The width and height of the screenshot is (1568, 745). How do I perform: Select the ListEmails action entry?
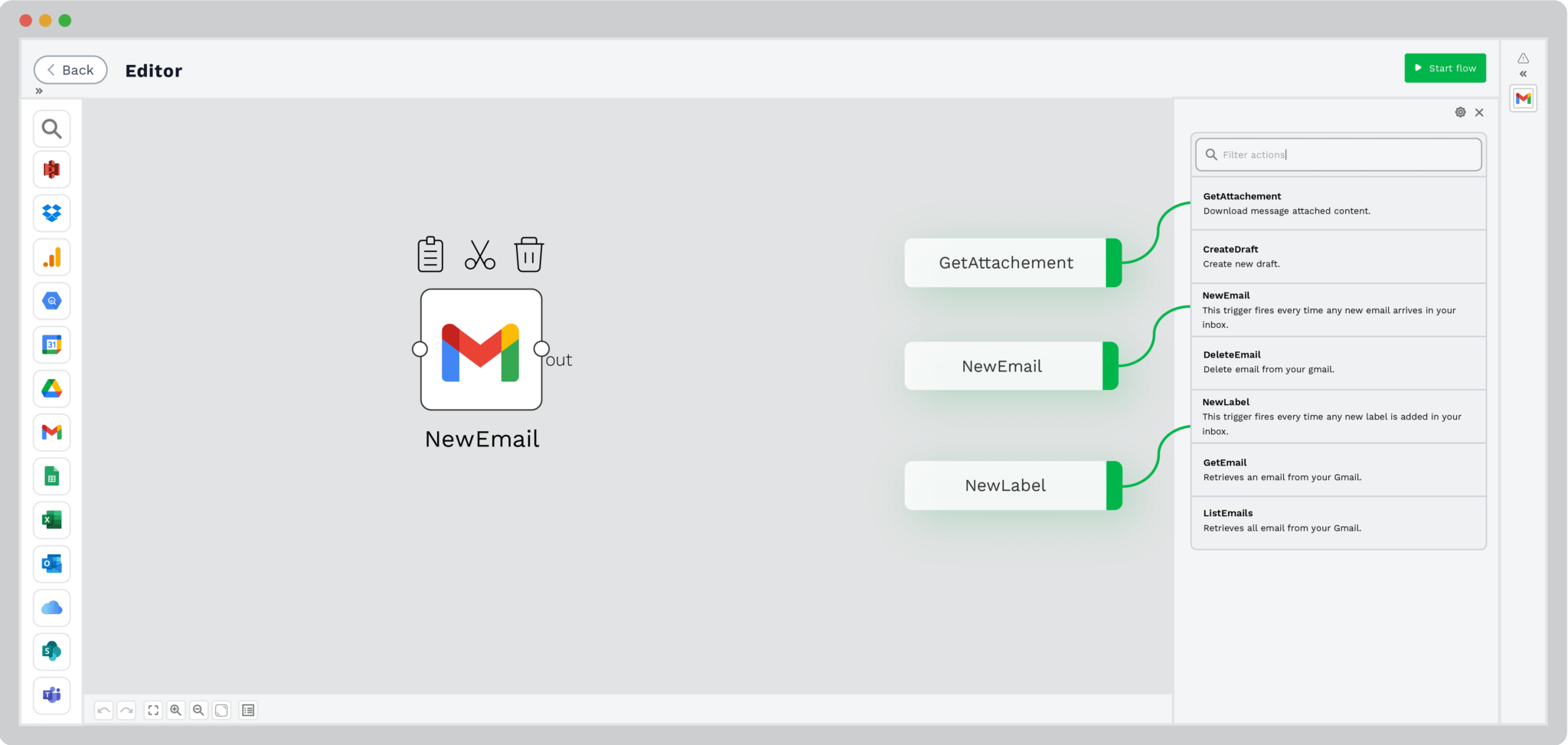[x=1338, y=520]
